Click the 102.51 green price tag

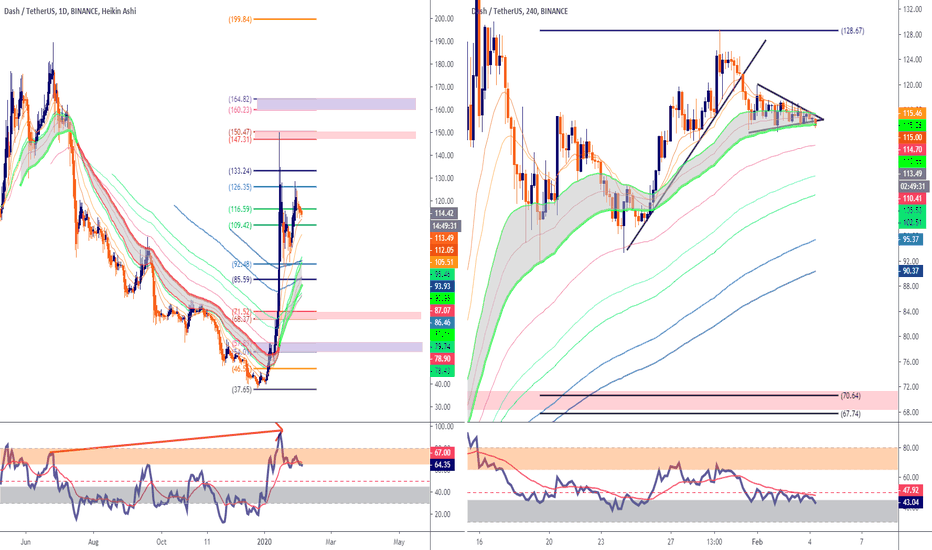[x=912, y=222]
